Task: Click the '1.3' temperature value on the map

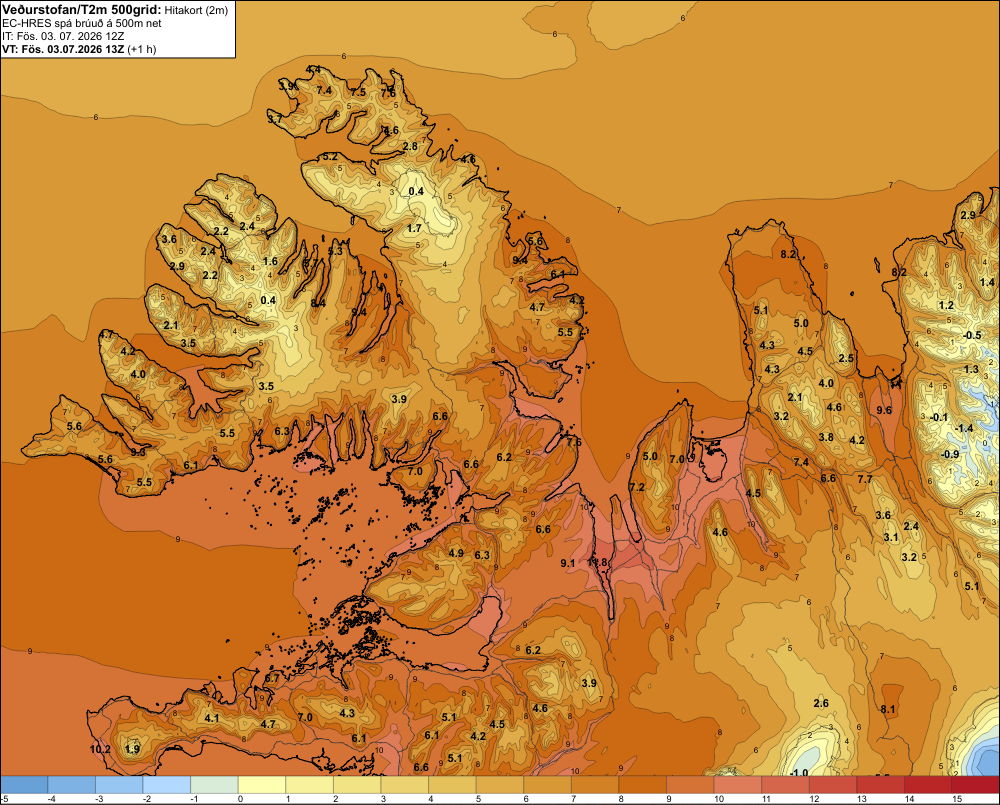Action: click(x=971, y=369)
